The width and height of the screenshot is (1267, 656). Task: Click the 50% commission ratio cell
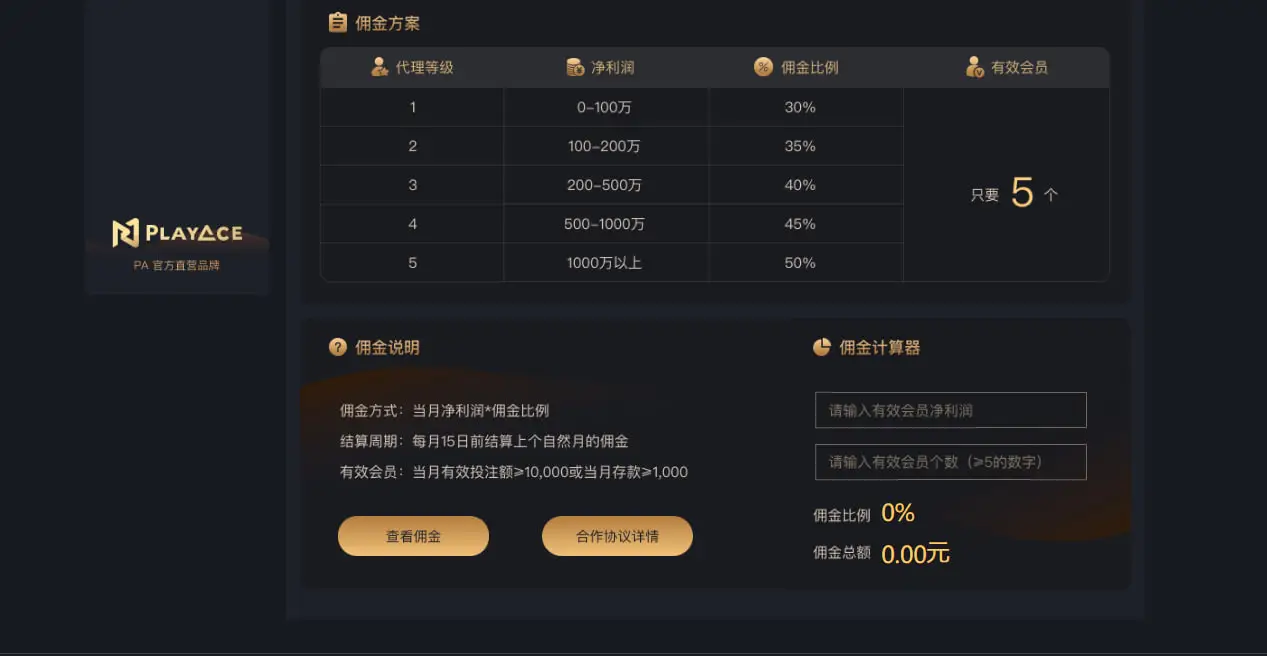(800, 263)
